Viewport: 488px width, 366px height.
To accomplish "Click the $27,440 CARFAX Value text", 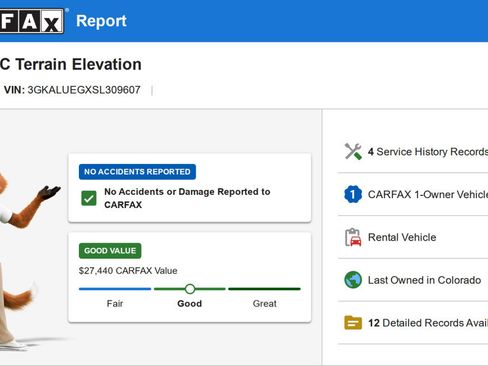I will [128, 271].
